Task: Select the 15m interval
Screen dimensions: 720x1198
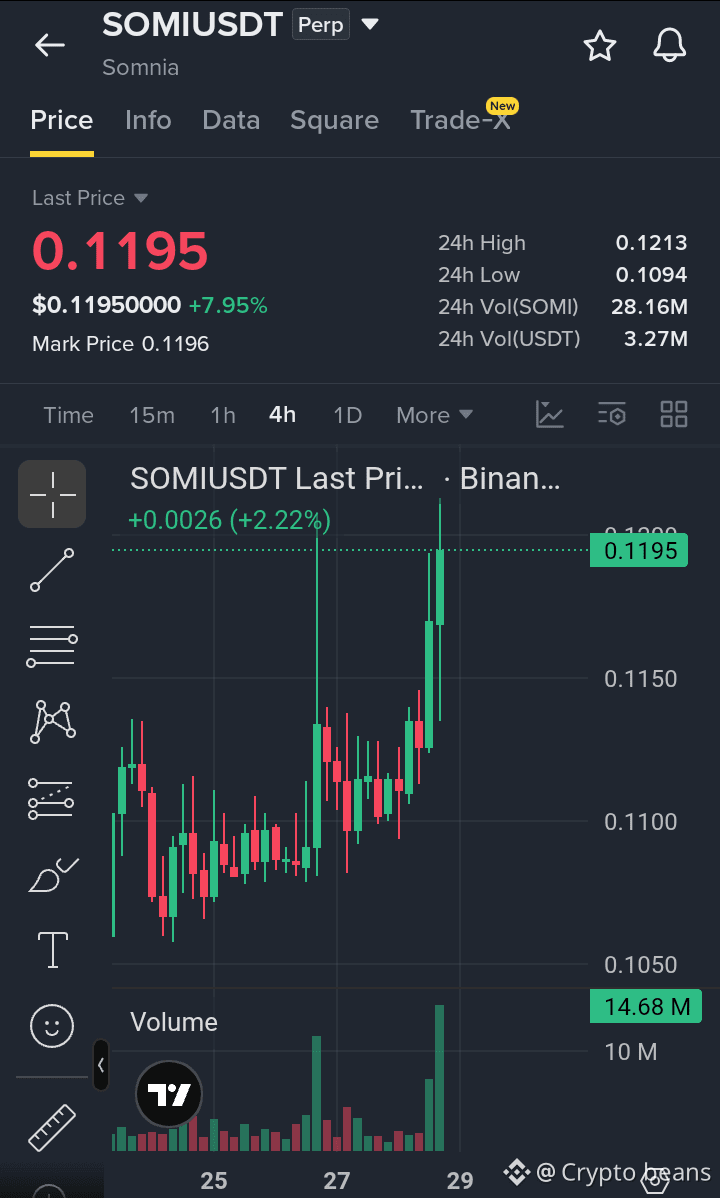Action: pos(152,415)
